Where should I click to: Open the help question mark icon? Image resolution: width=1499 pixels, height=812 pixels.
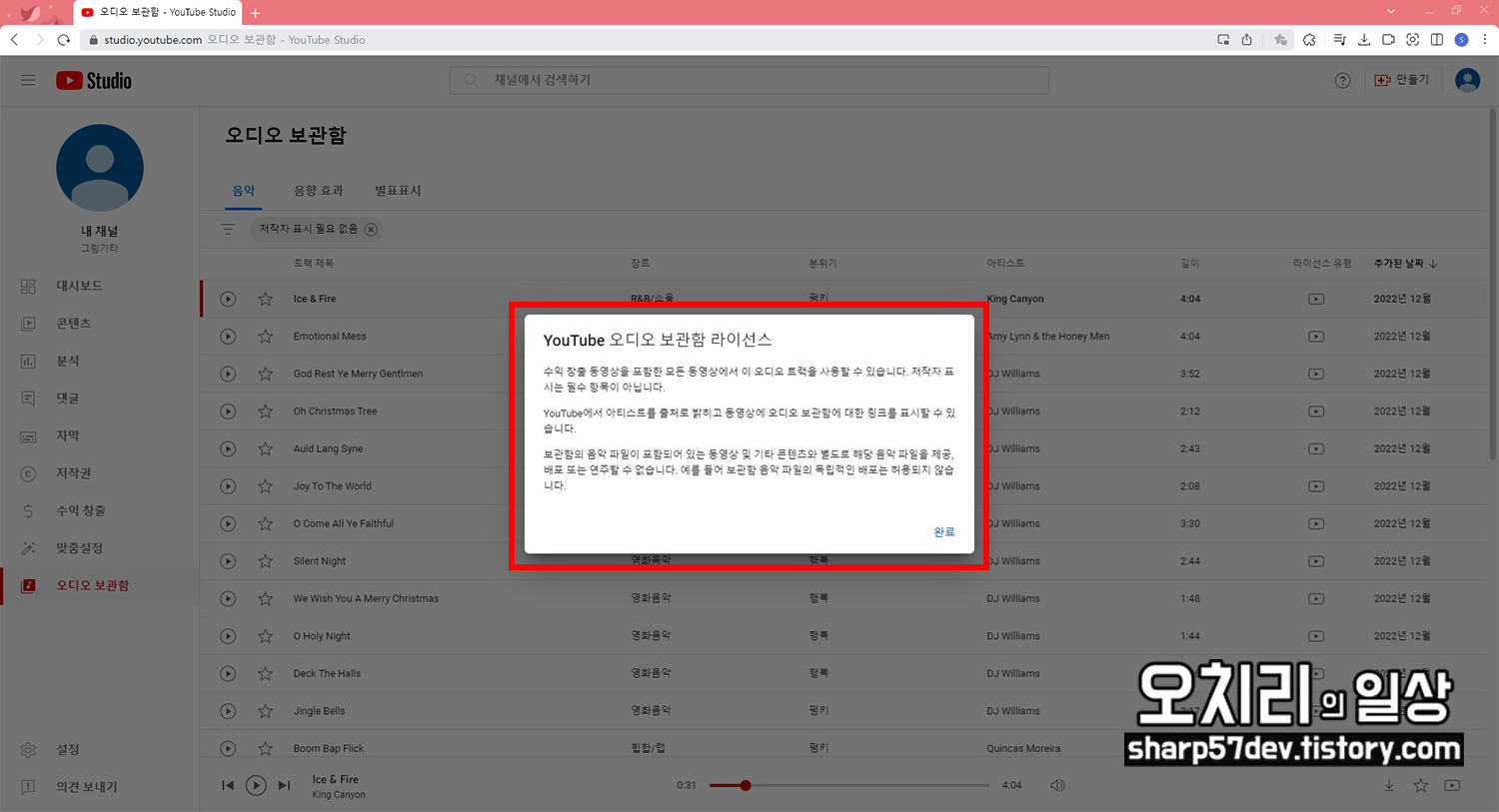[1343, 81]
